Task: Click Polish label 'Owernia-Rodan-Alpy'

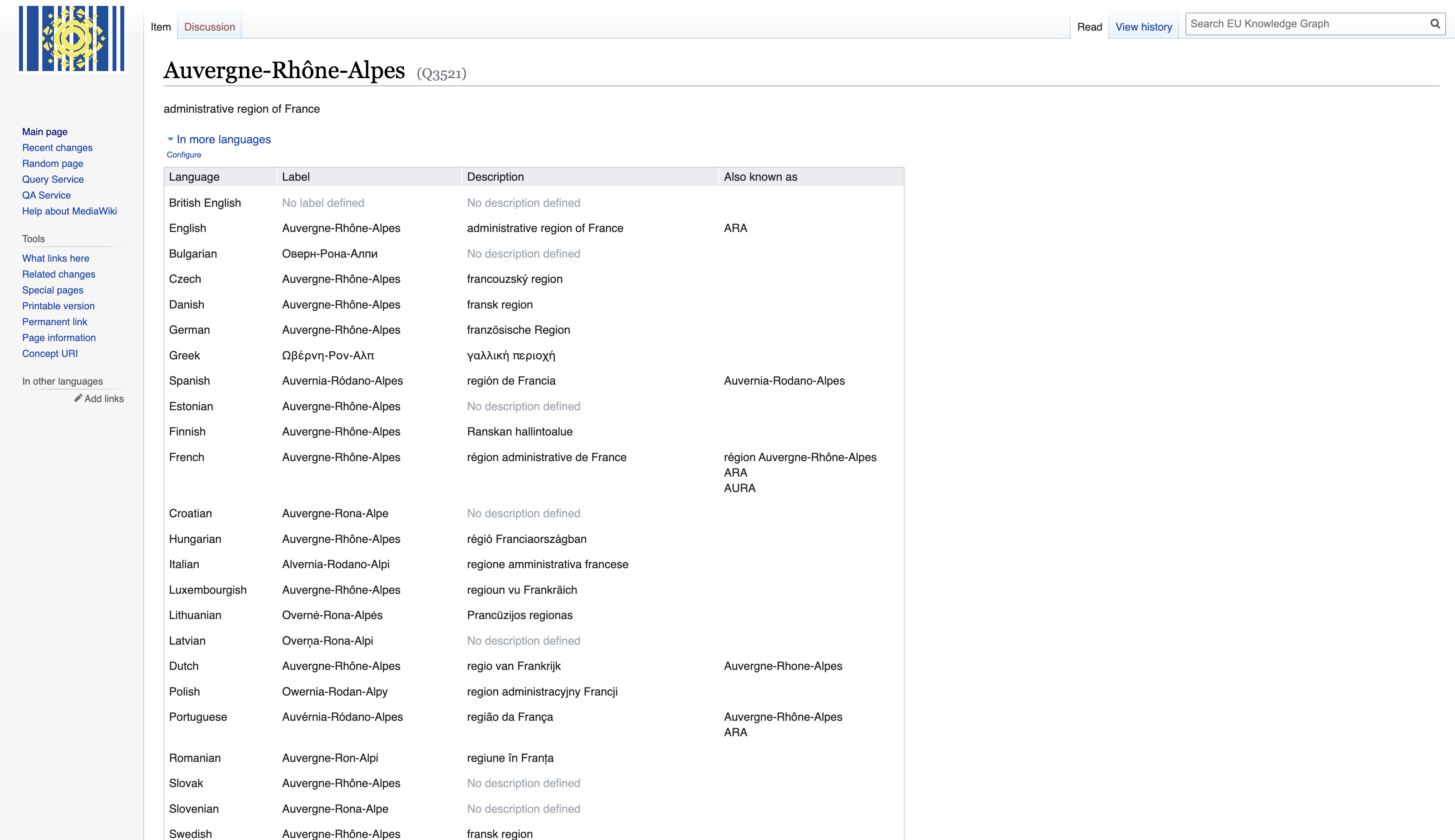Action: (335, 692)
